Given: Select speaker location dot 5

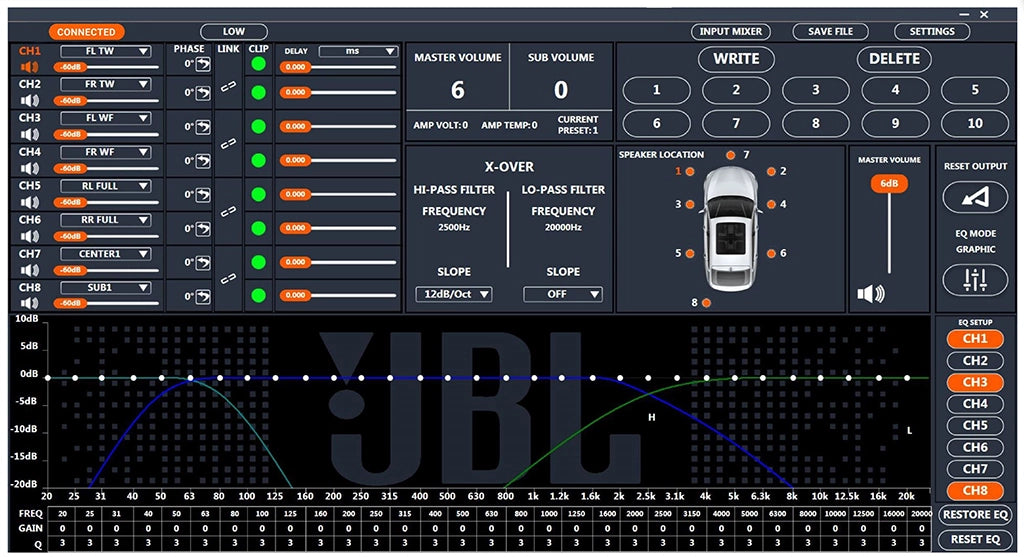Looking at the screenshot, I should pyautogui.click(x=690, y=253).
